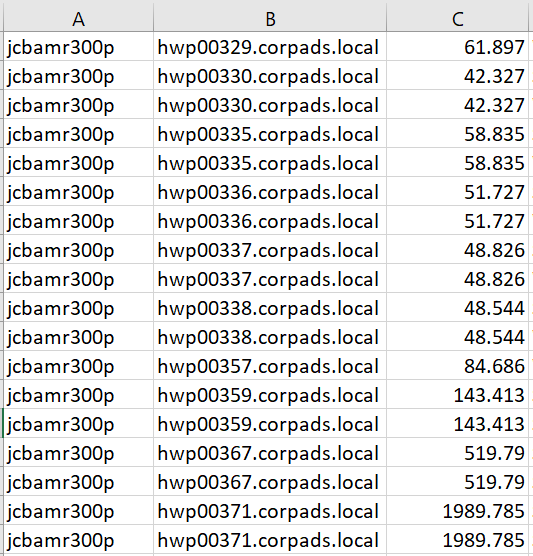Select column B by its header
This screenshot has height=556, width=533.
[x=270, y=18]
